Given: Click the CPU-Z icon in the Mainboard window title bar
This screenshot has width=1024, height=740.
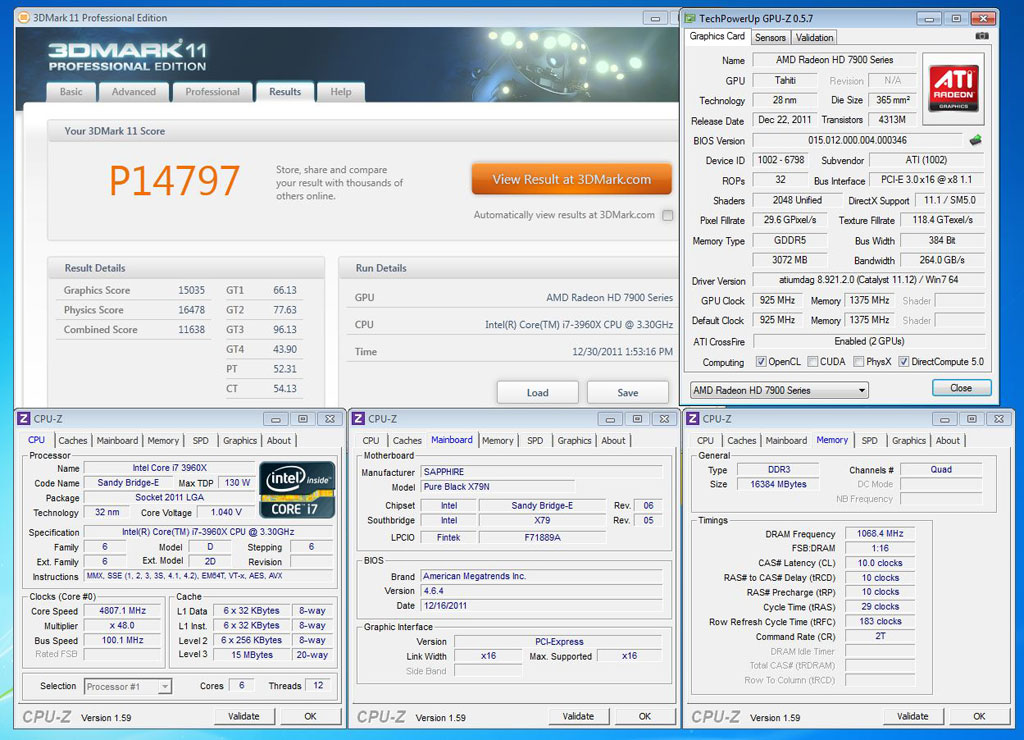Looking at the screenshot, I should click(x=358, y=419).
